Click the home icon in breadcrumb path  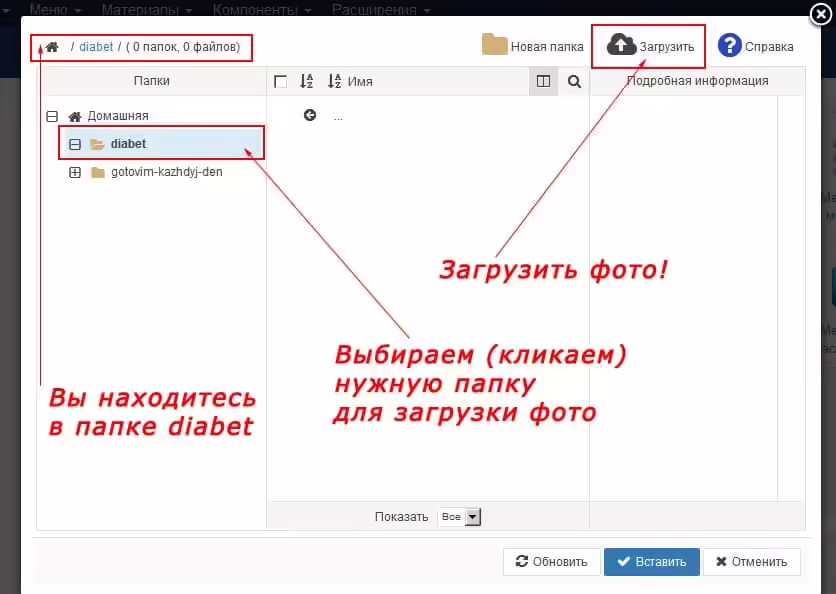52,47
